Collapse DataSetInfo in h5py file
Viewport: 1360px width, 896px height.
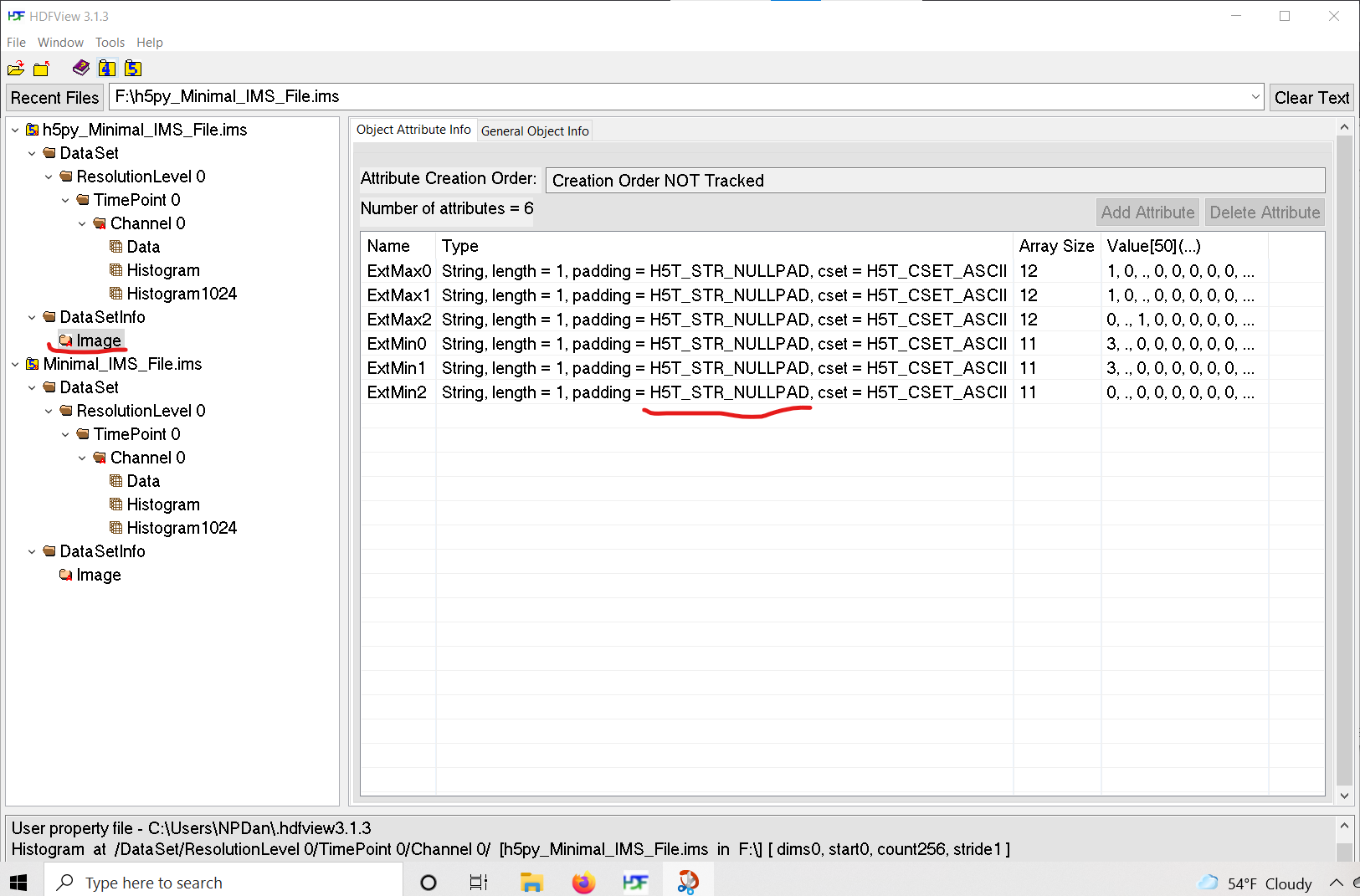[x=32, y=317]
